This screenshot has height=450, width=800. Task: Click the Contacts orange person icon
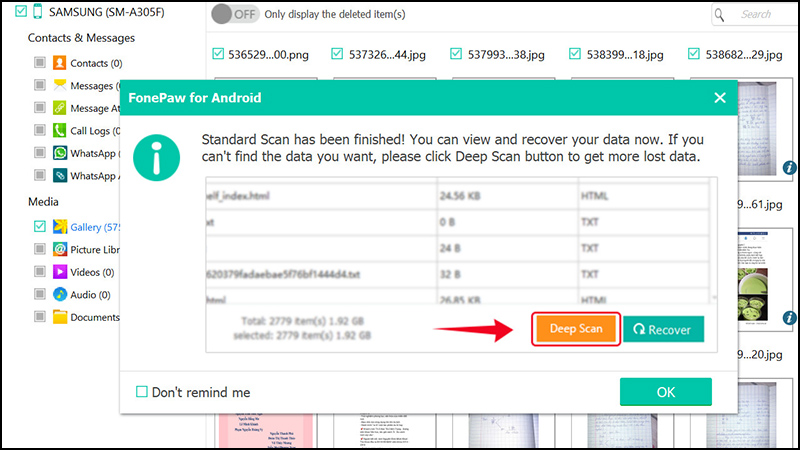[x=60, y=63]
